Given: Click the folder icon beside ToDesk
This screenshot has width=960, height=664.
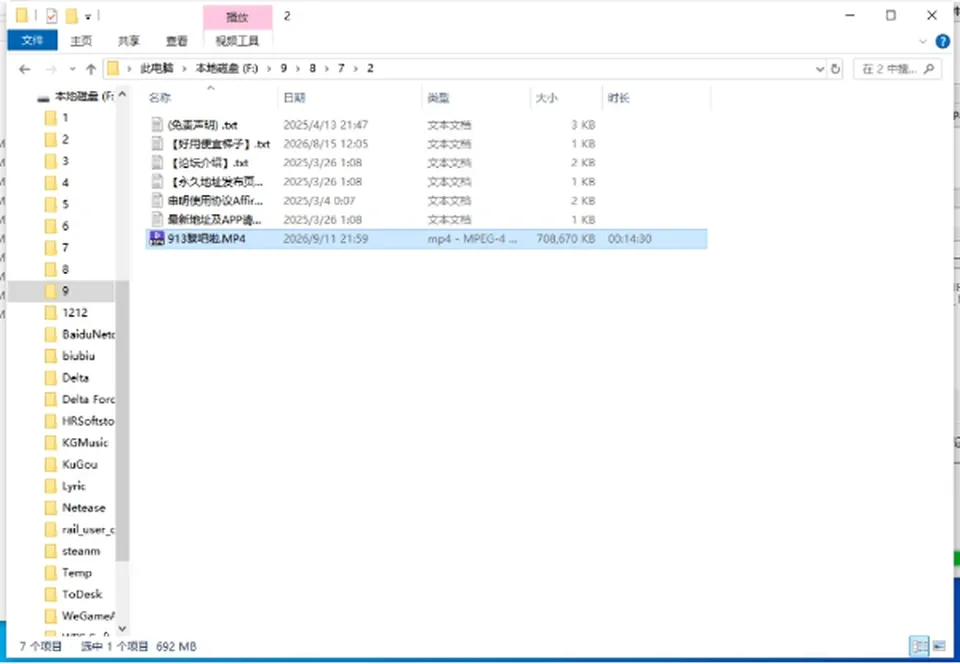Looking at the screenshot, I should [51, 594].
